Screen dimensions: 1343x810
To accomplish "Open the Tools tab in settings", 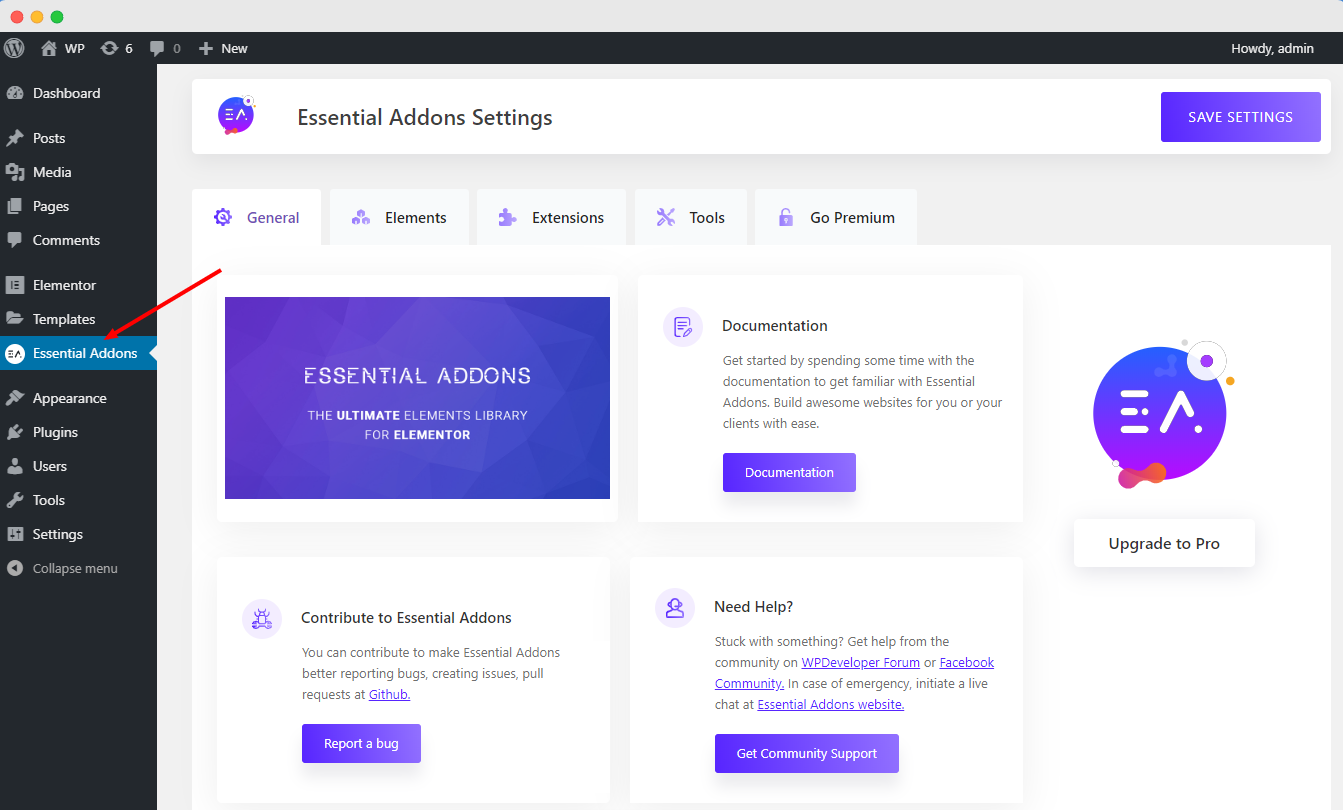I will click(691, 217).
